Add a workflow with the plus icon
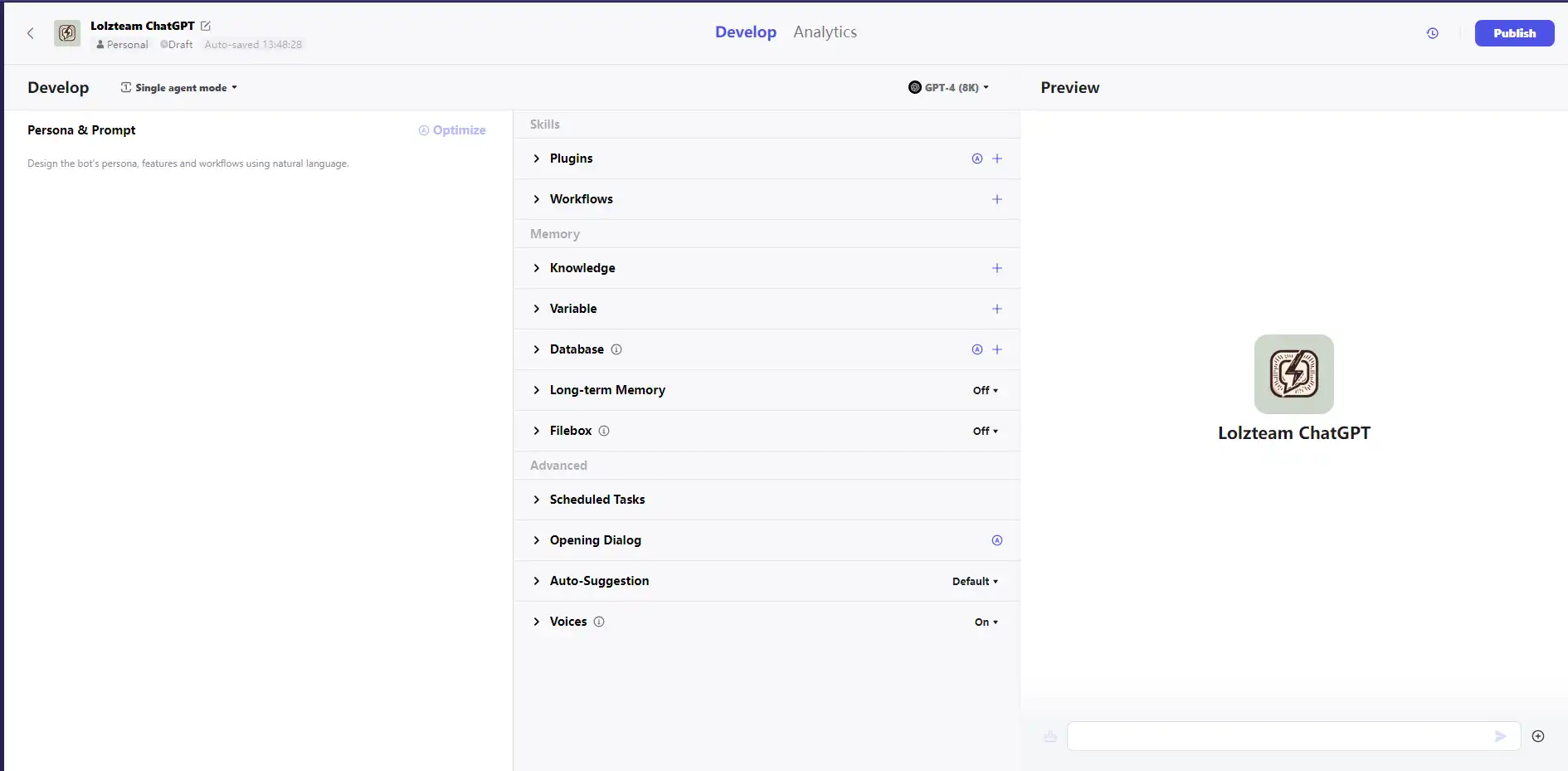Viewport: 1568px width, 771px height. 997,199
